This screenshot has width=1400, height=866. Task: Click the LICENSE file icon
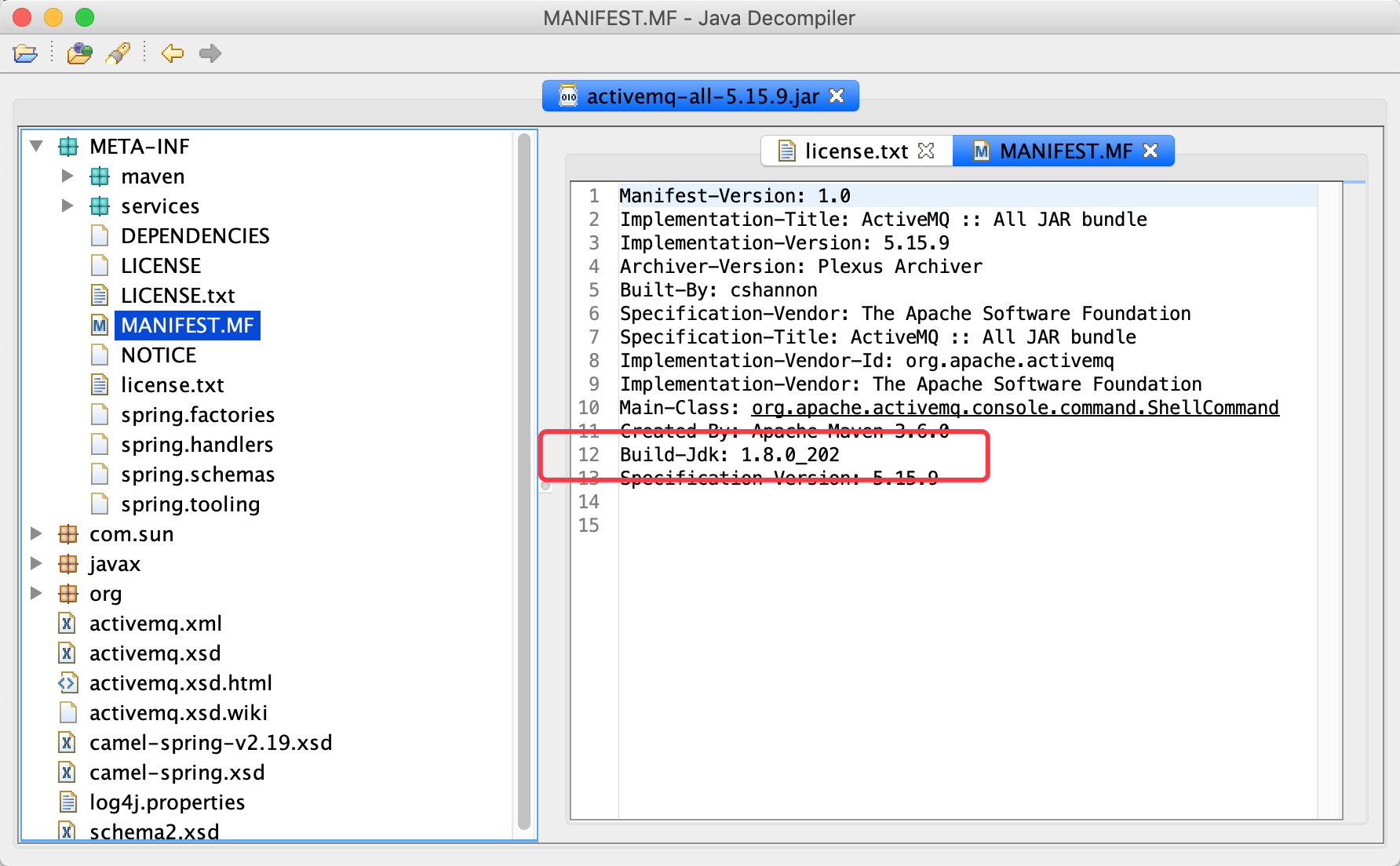[x=100, y=266]
